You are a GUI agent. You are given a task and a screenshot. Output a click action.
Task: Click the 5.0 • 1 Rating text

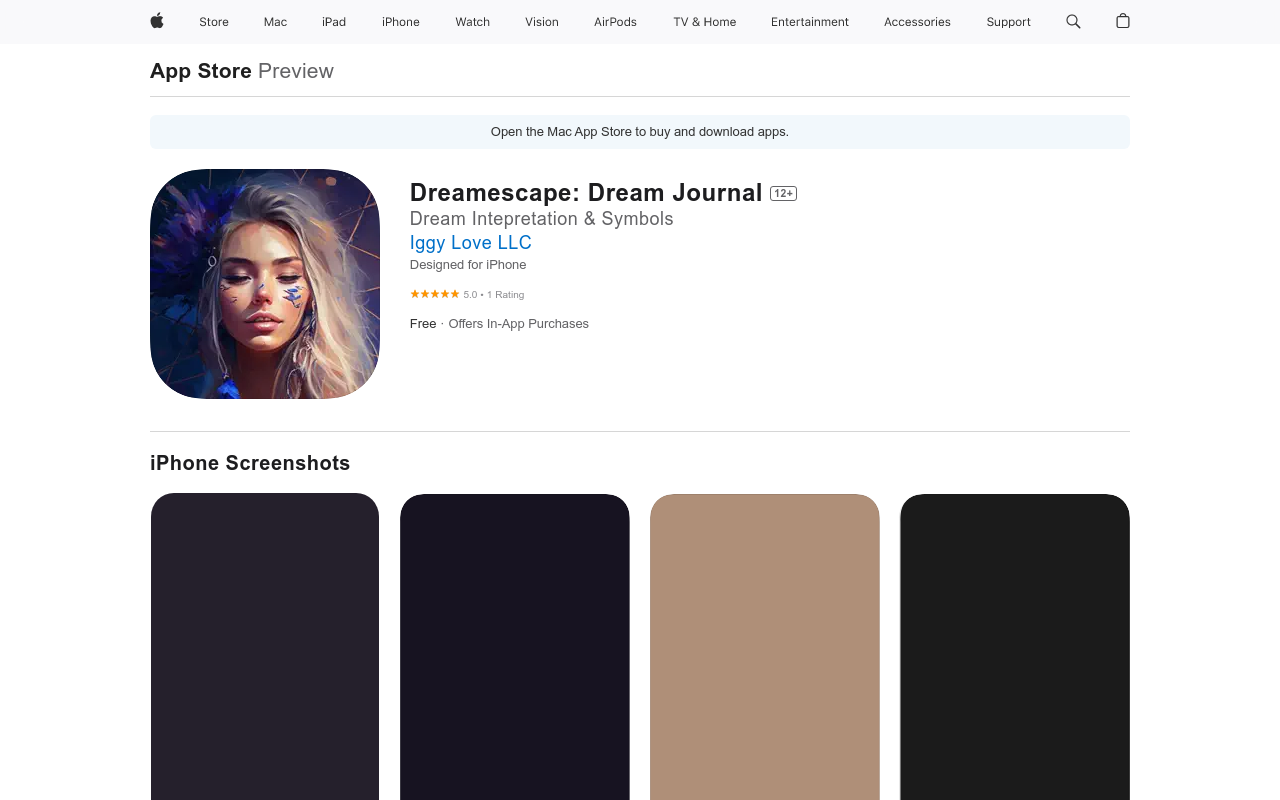tap(494, 295)
